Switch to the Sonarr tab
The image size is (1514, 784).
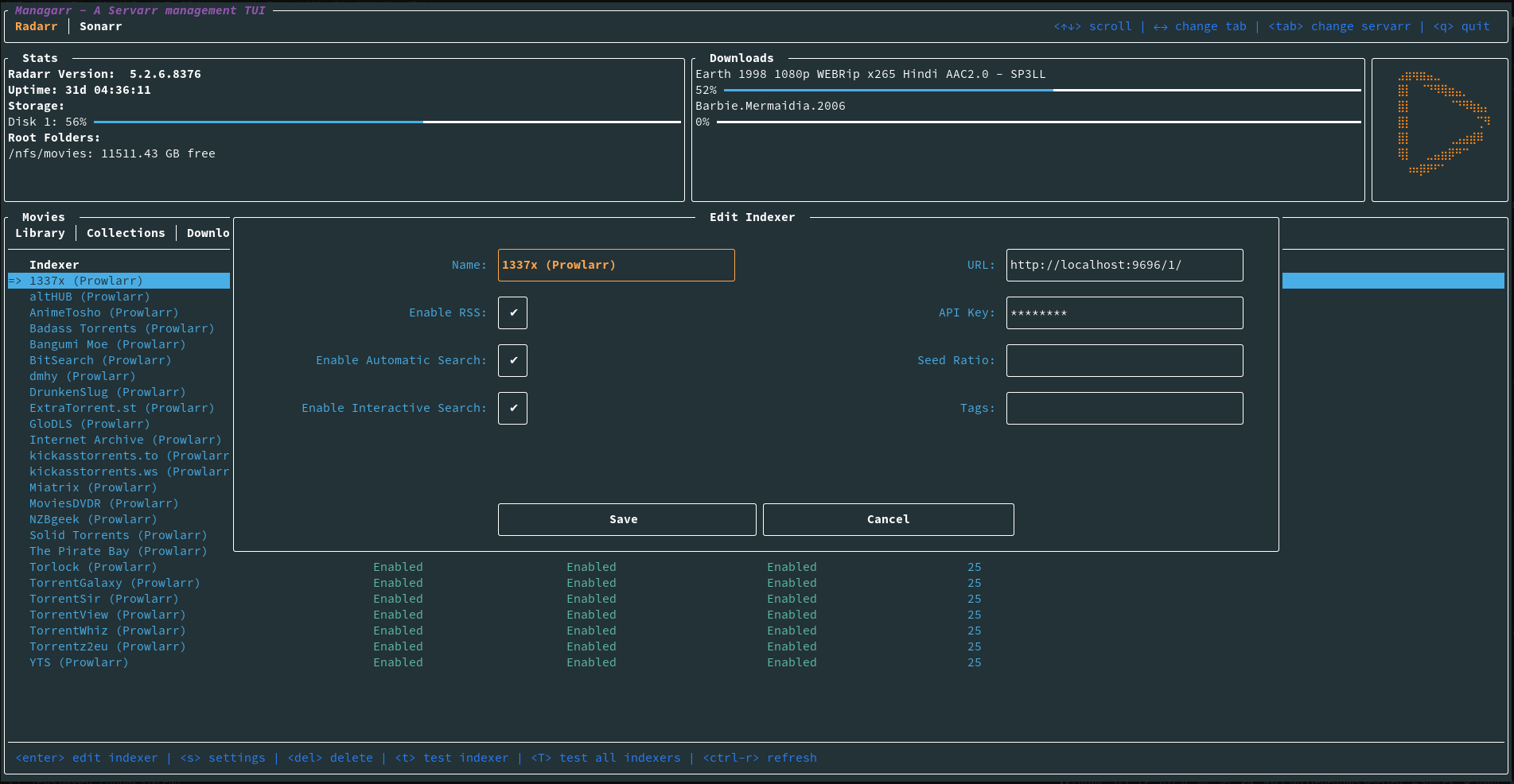pos(100,26)
